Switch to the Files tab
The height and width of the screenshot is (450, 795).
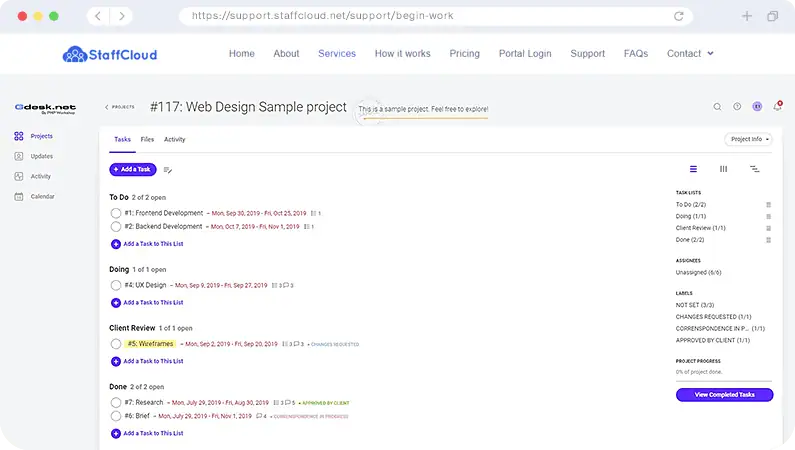click(147, 139)
